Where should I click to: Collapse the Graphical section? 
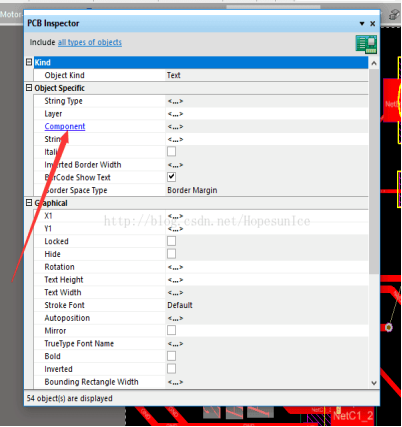[x=29, y=203]
